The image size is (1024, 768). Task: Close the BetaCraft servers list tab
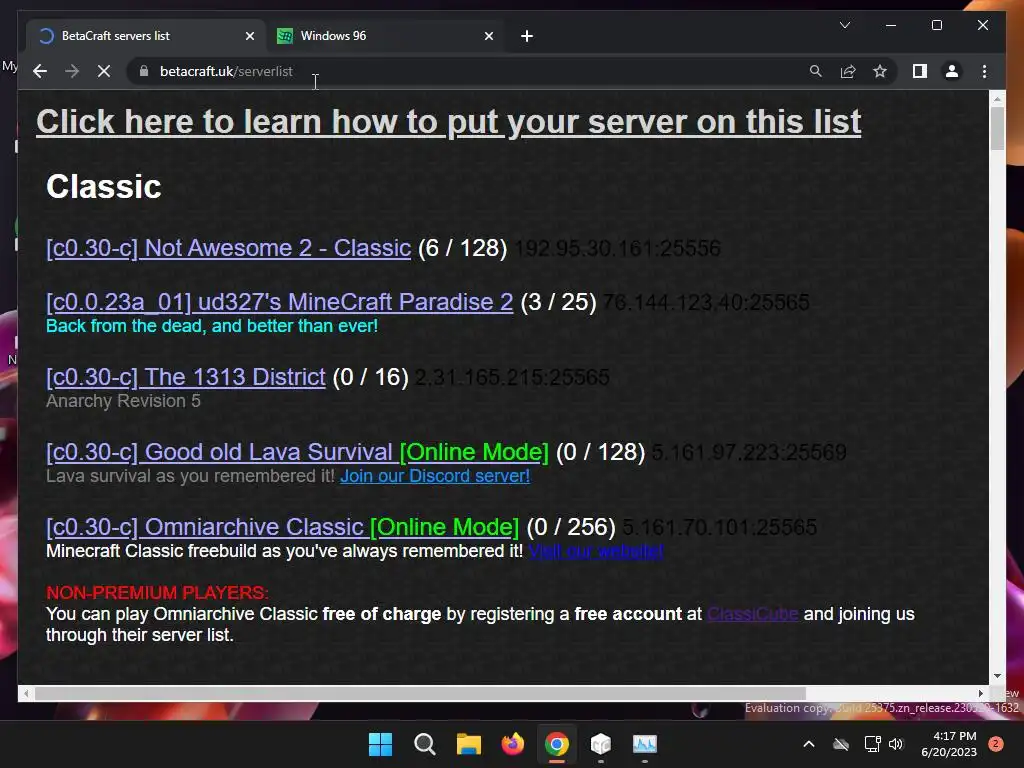(x=249, y=36)
